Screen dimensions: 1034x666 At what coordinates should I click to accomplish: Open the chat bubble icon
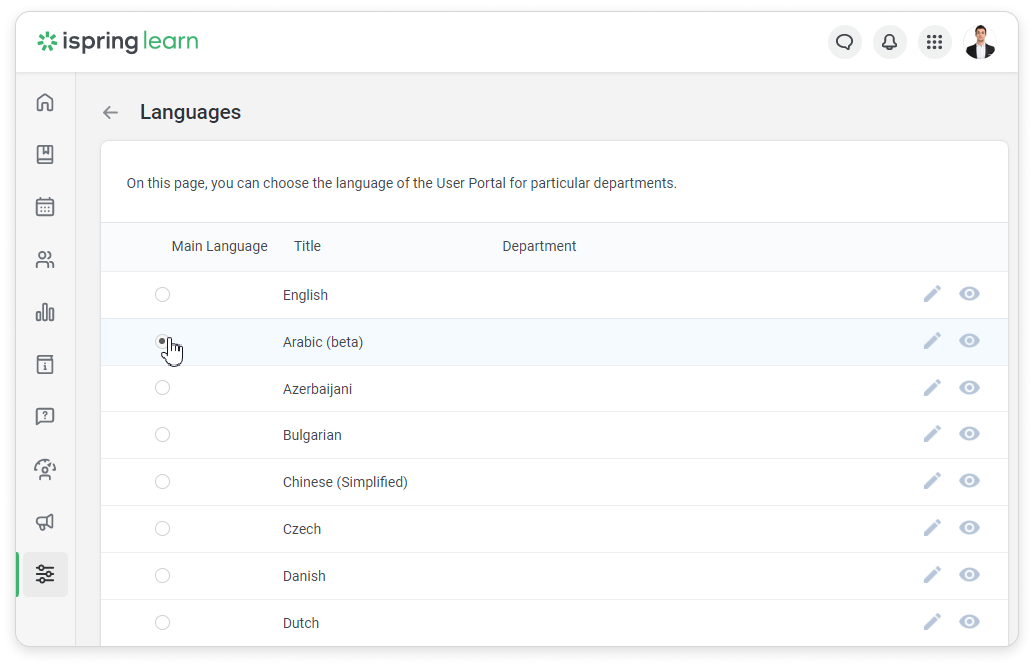tap(845, 42)
